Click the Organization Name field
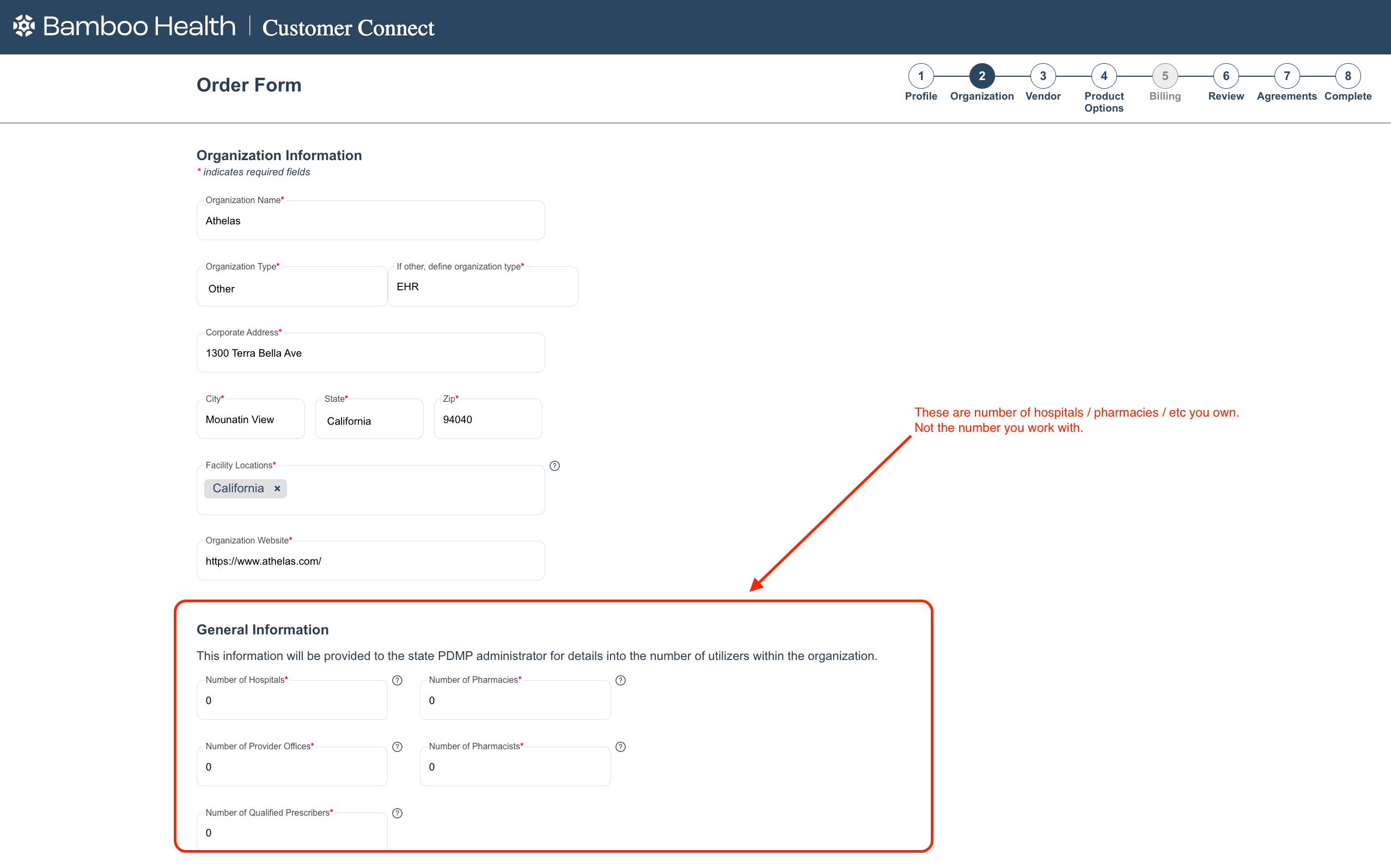 tap(370, 221)
